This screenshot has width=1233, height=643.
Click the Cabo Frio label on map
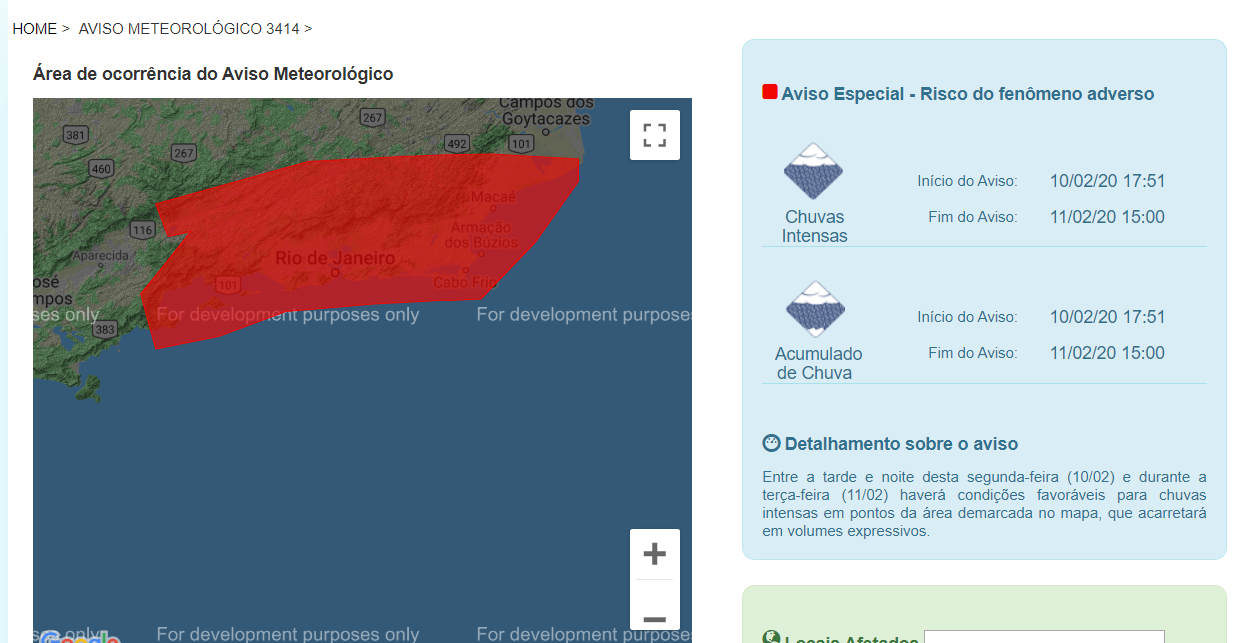pos(464,282)
